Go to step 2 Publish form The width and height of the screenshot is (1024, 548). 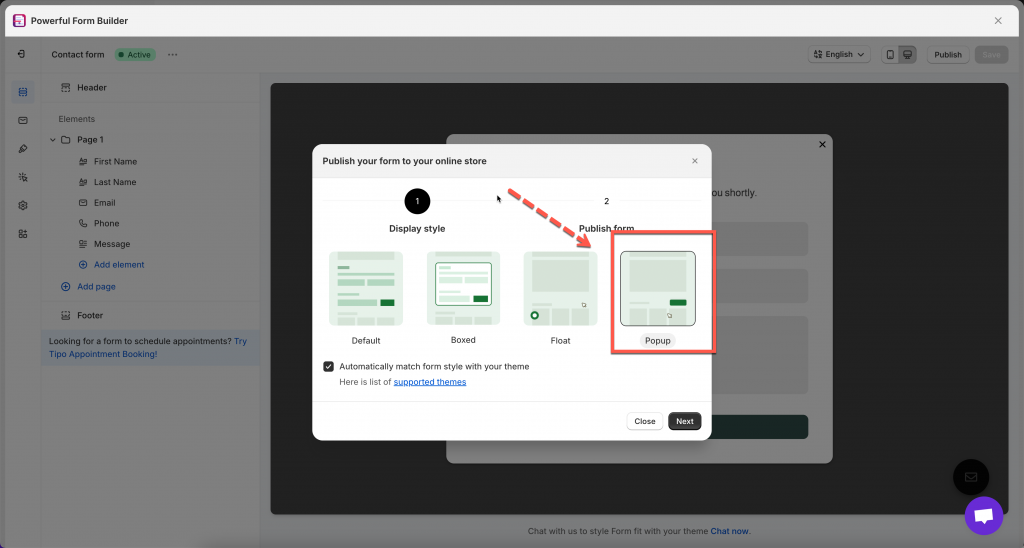click(606, 202)
